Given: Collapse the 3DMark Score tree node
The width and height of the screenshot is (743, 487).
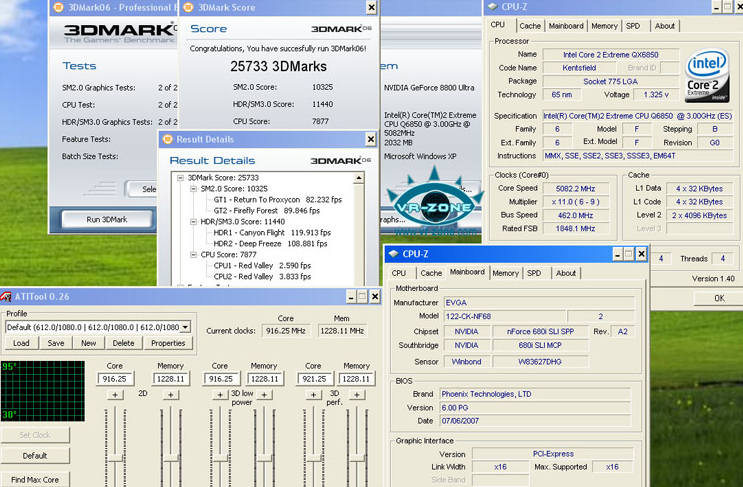Looking at the screenshot, I should coord(179,177).
